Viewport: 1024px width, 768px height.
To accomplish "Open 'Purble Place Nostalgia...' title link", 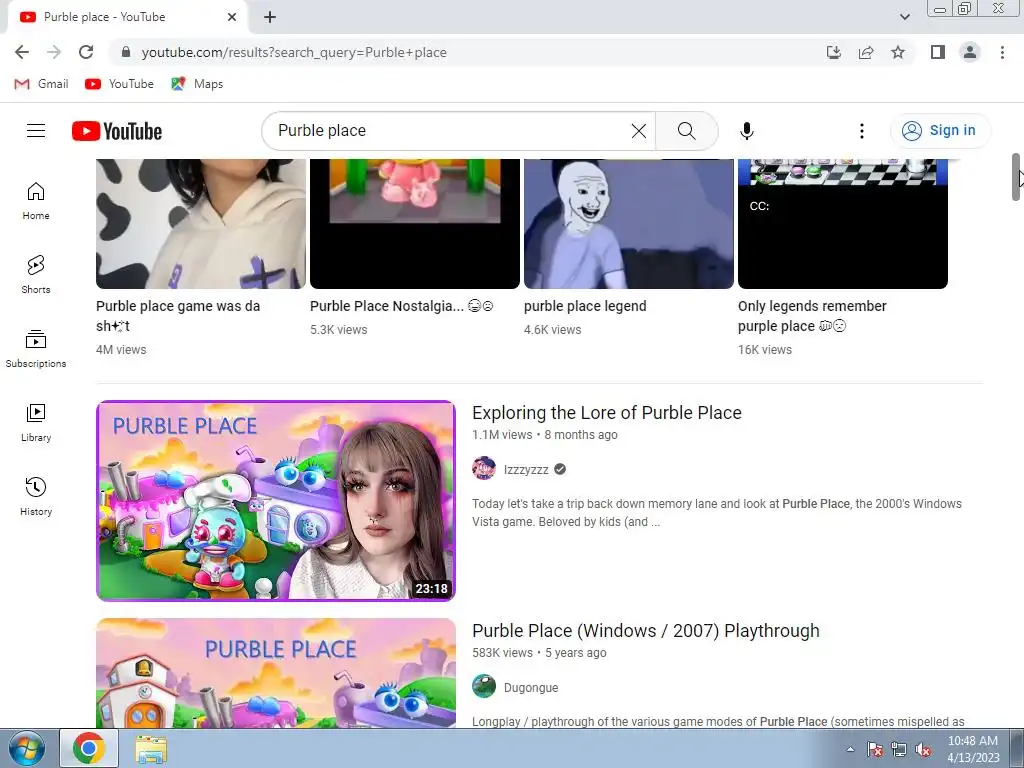I will tap(402, 306).
